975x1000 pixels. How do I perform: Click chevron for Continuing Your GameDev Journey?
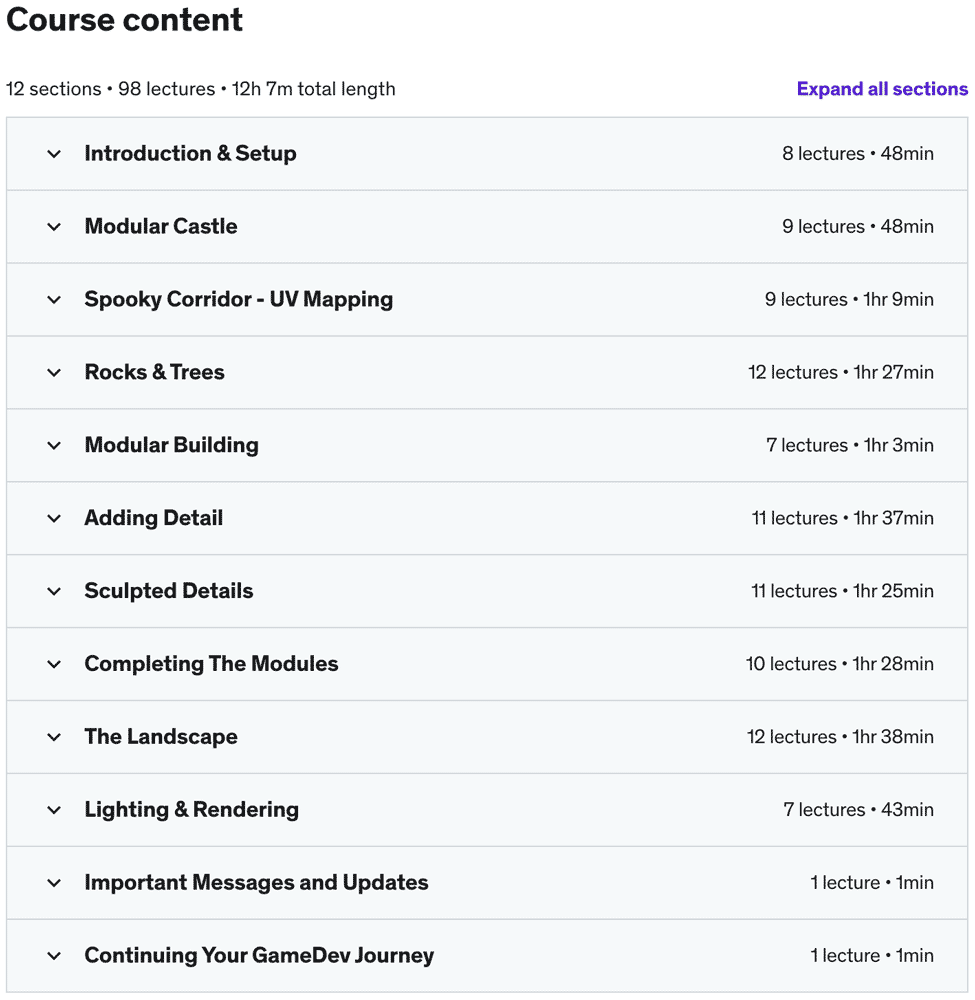54,957
